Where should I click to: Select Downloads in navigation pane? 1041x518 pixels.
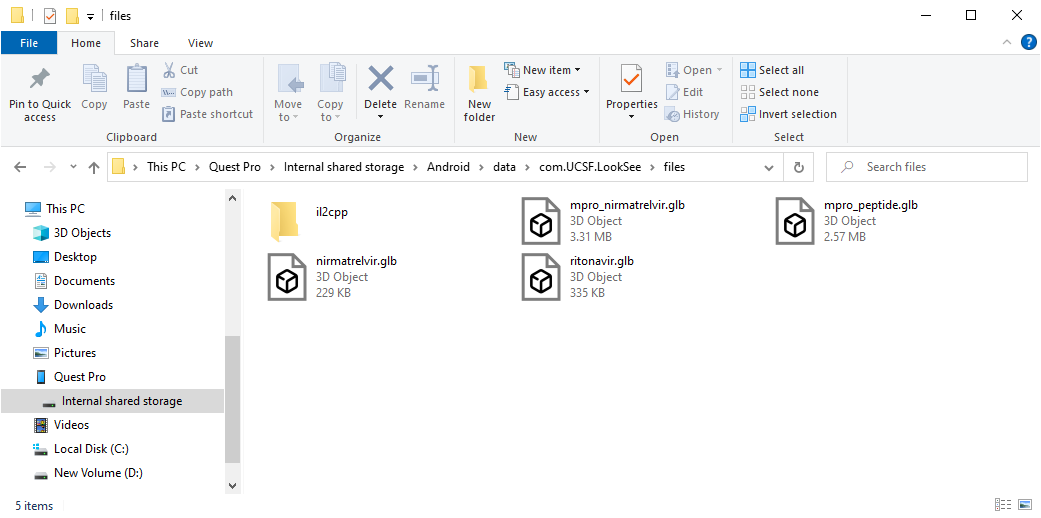coord(83,305)
